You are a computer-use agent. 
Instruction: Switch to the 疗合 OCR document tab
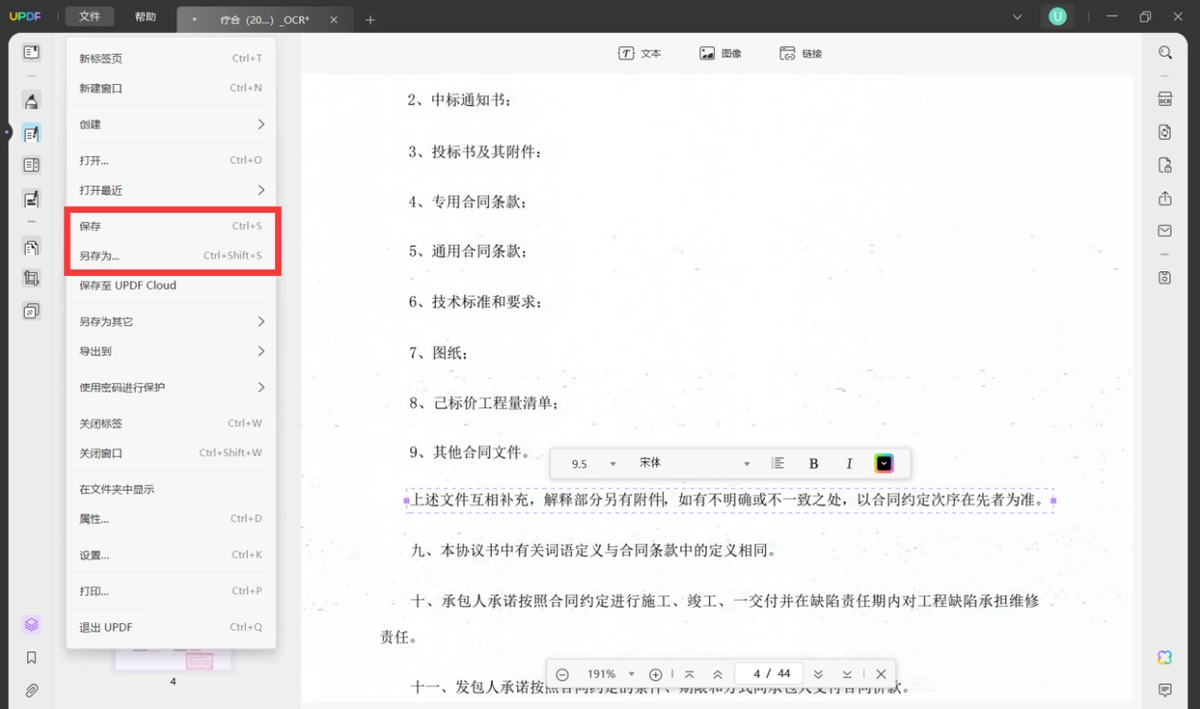(x=265, y=19)
